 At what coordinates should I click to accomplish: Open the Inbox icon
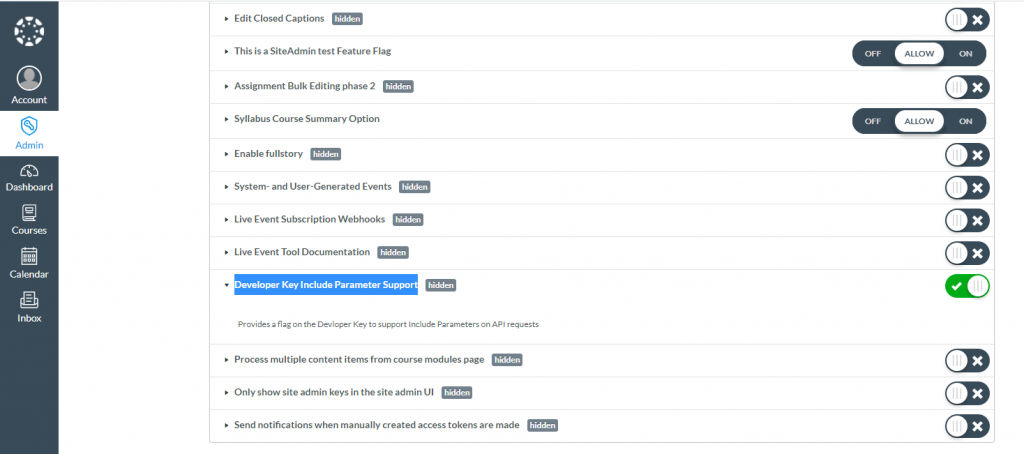[29, 300]
